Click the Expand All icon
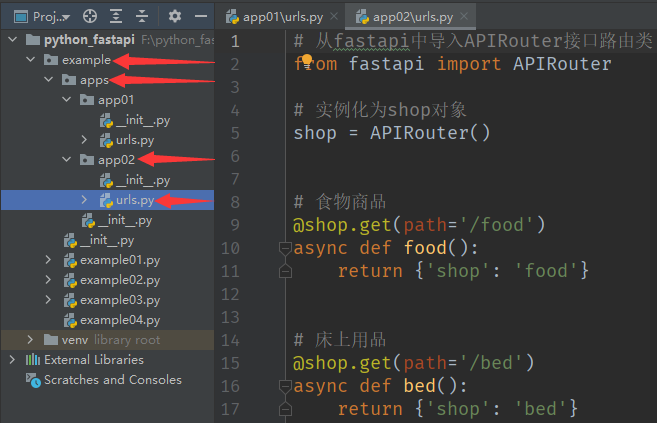This screenshot has width=657, height=423. (x=116, y=16)
